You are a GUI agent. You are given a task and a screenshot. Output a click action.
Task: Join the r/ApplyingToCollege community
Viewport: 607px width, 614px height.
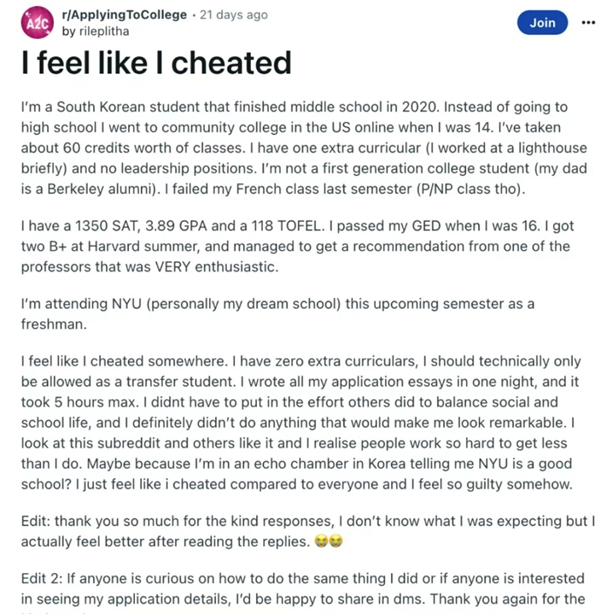click(542, 23)
